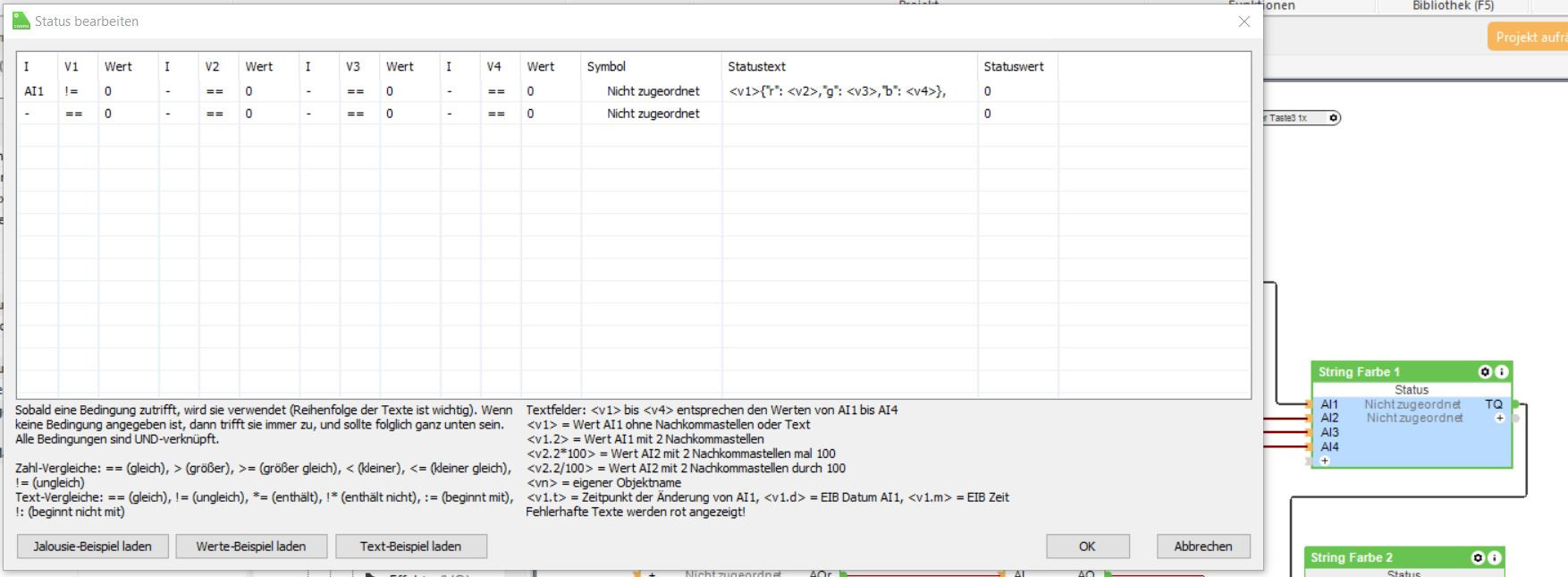Select Statuswert 0 in second row

click(1017, 114)
